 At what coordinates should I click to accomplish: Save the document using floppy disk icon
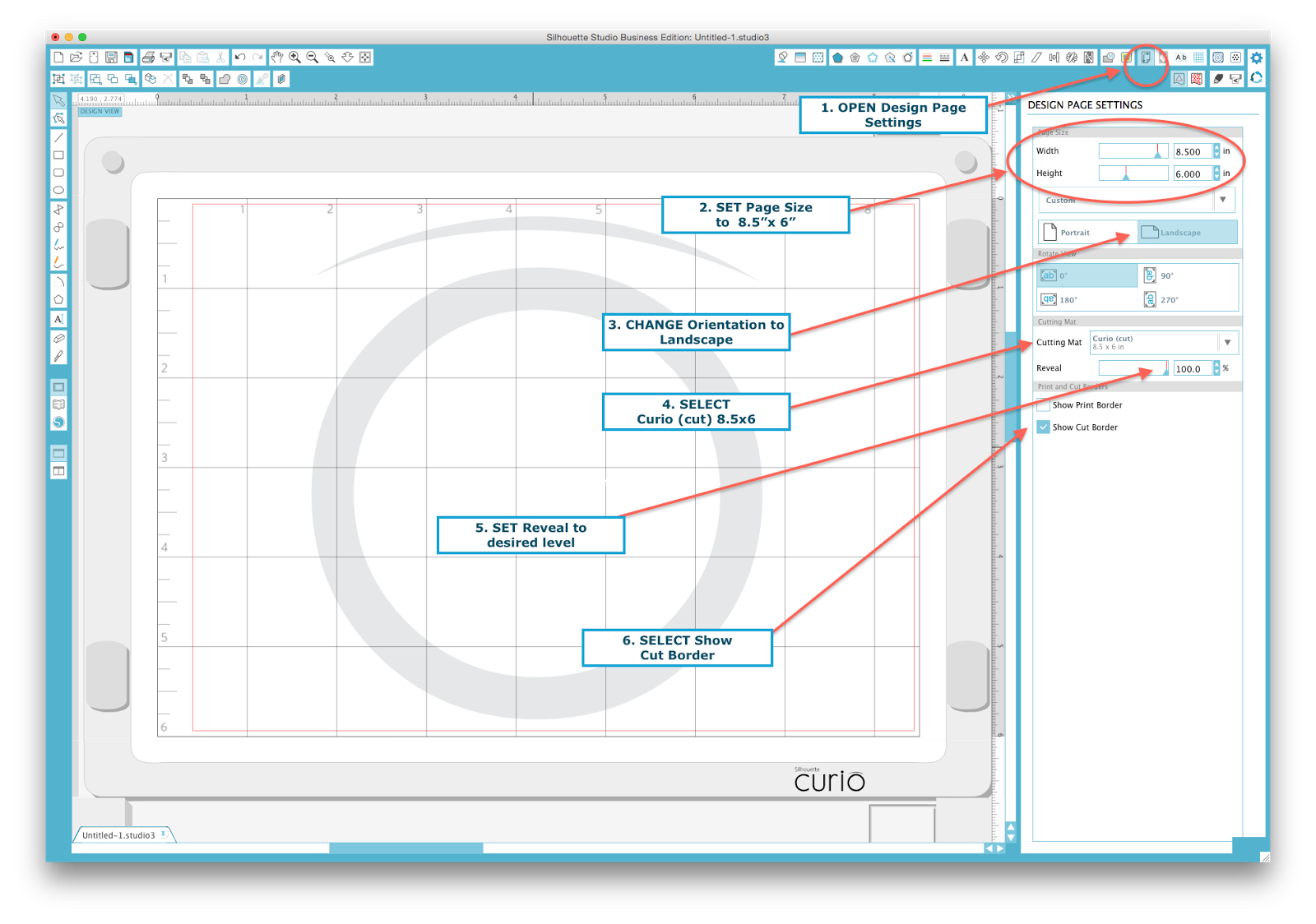111,58
